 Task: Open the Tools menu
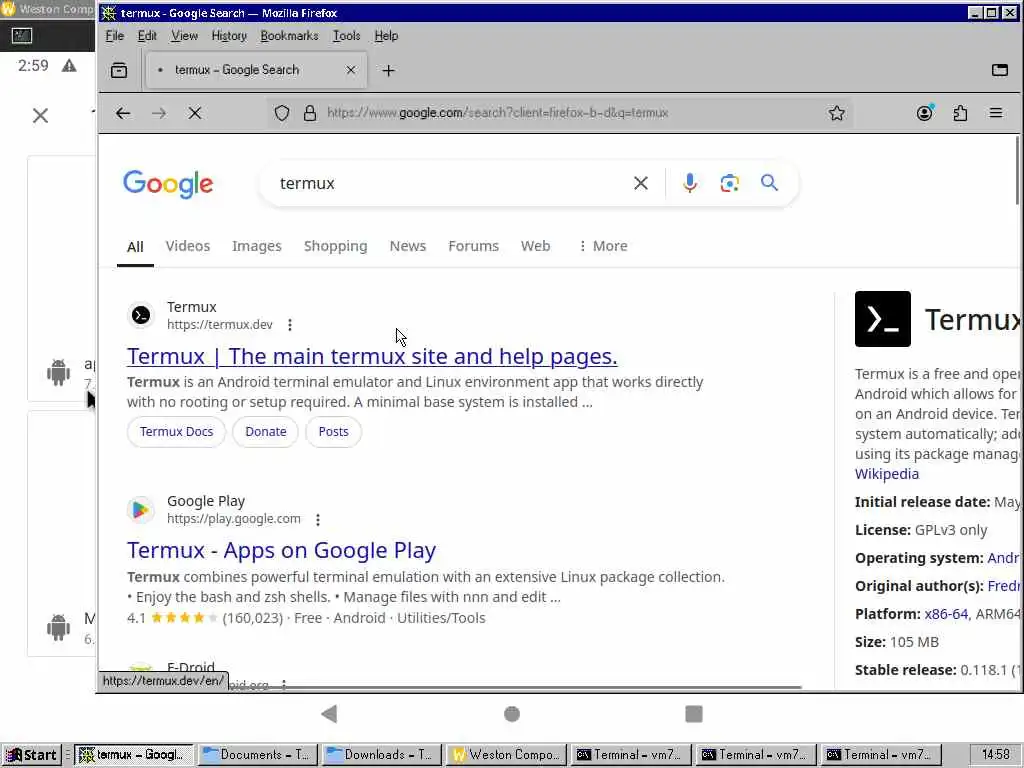[x=346, y=36]
